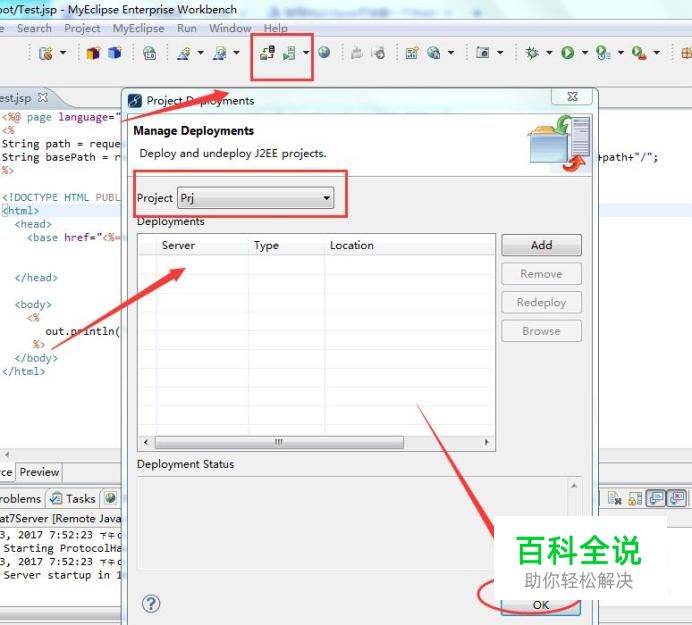Click the Browse button
Screen dimensions: 692x625
542,331
